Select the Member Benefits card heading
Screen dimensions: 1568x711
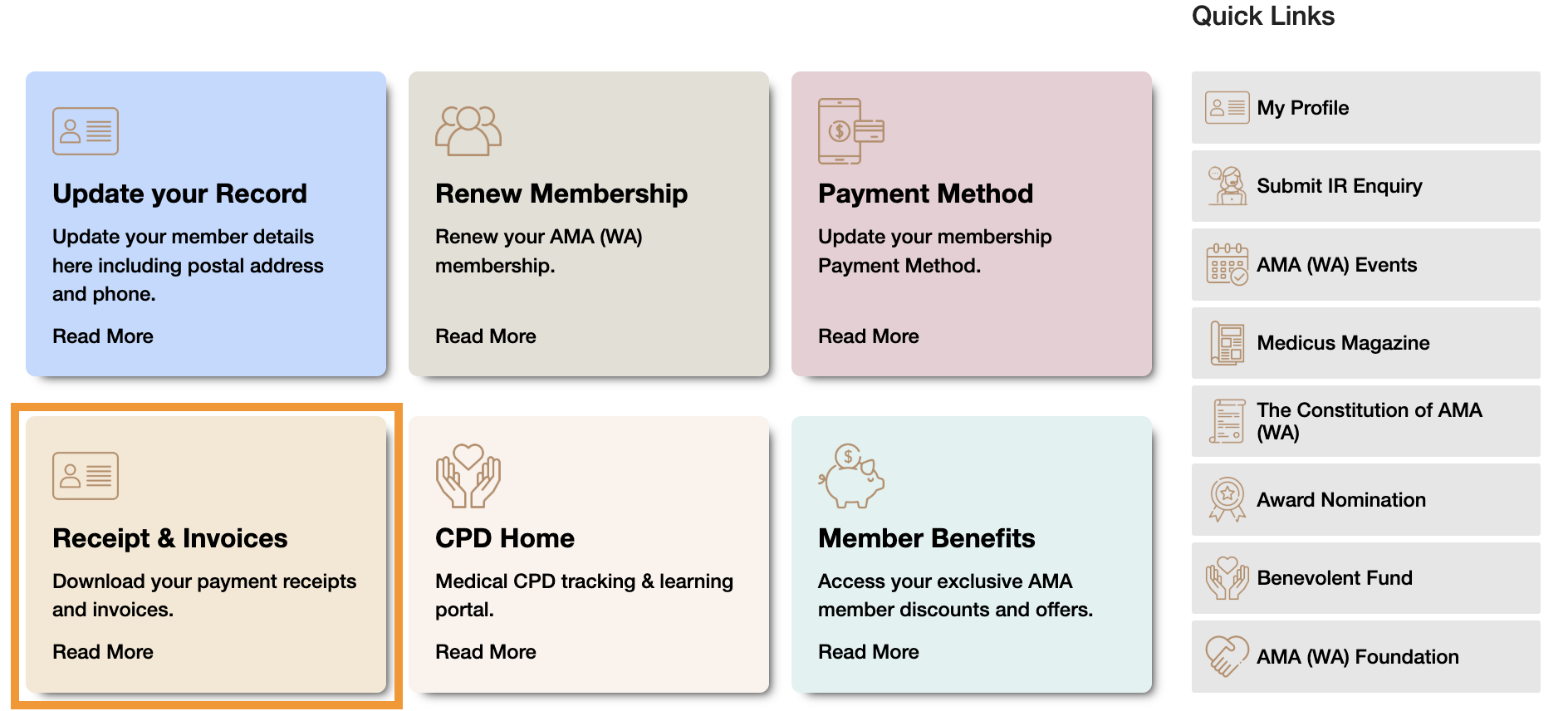[927, 538]
